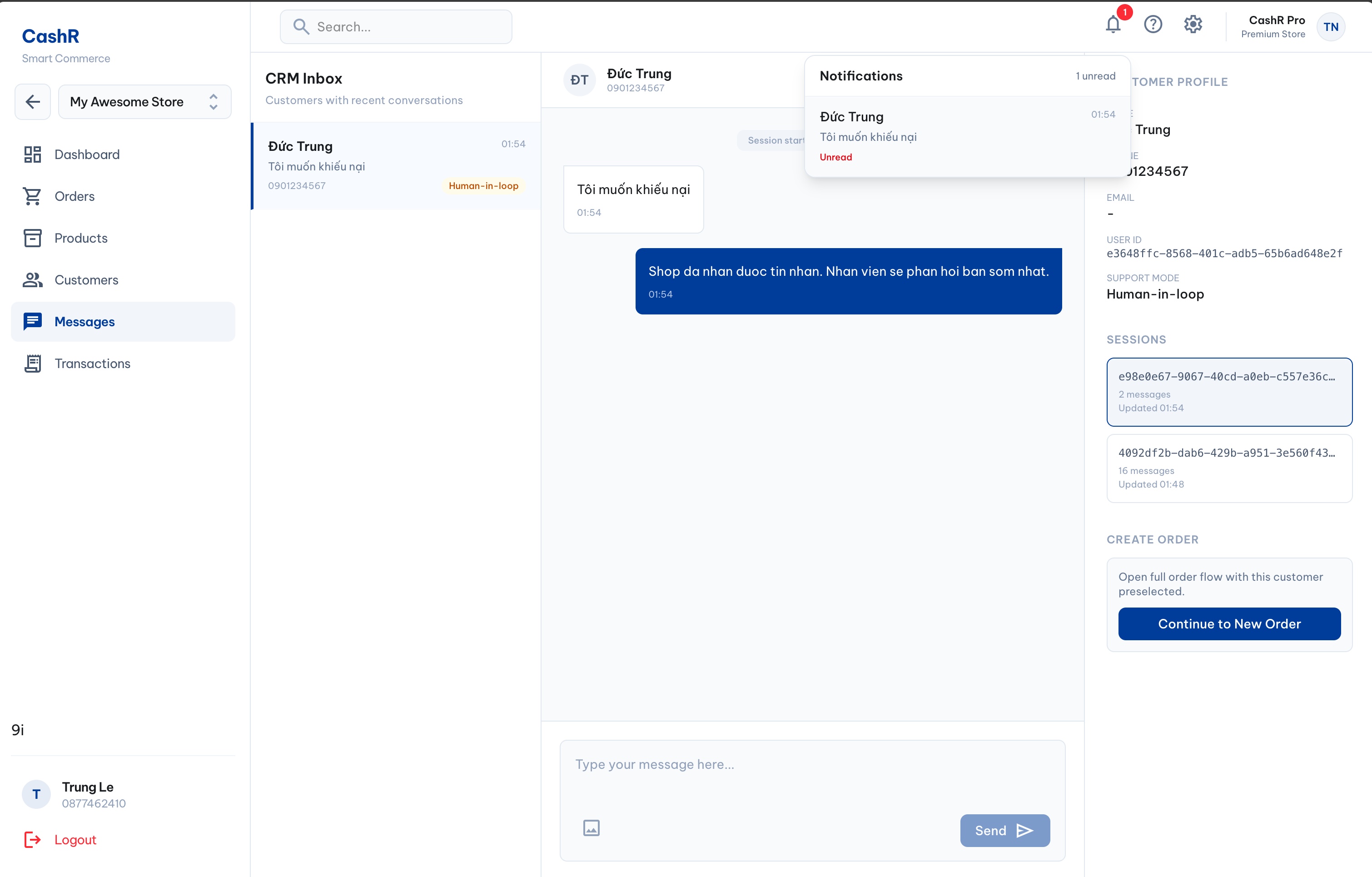
Task: Click the message text area
Action: 812,775
